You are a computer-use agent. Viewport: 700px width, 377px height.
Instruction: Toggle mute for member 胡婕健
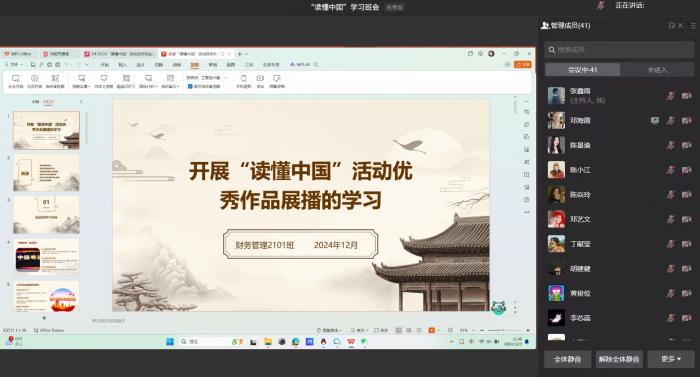(671, 268)
